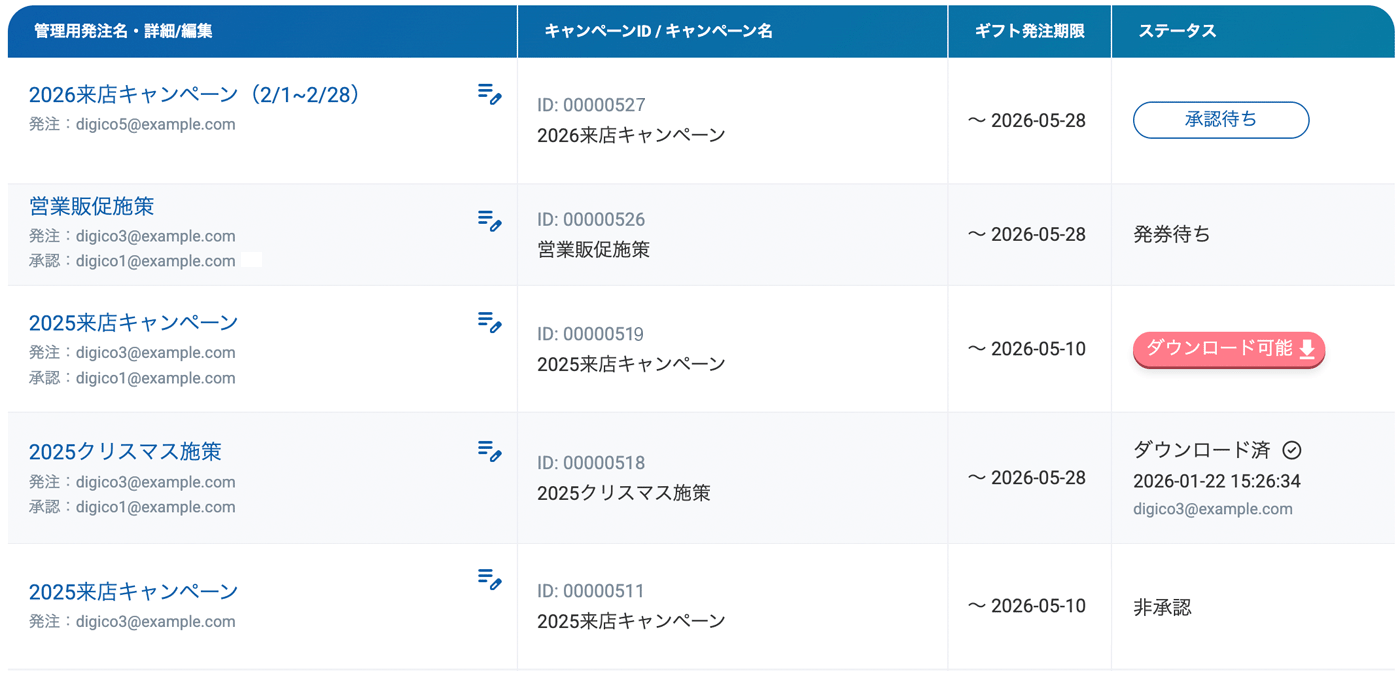
Task: Click the check circle beside ダウンロード済
Action: [x=1292, y=450]
